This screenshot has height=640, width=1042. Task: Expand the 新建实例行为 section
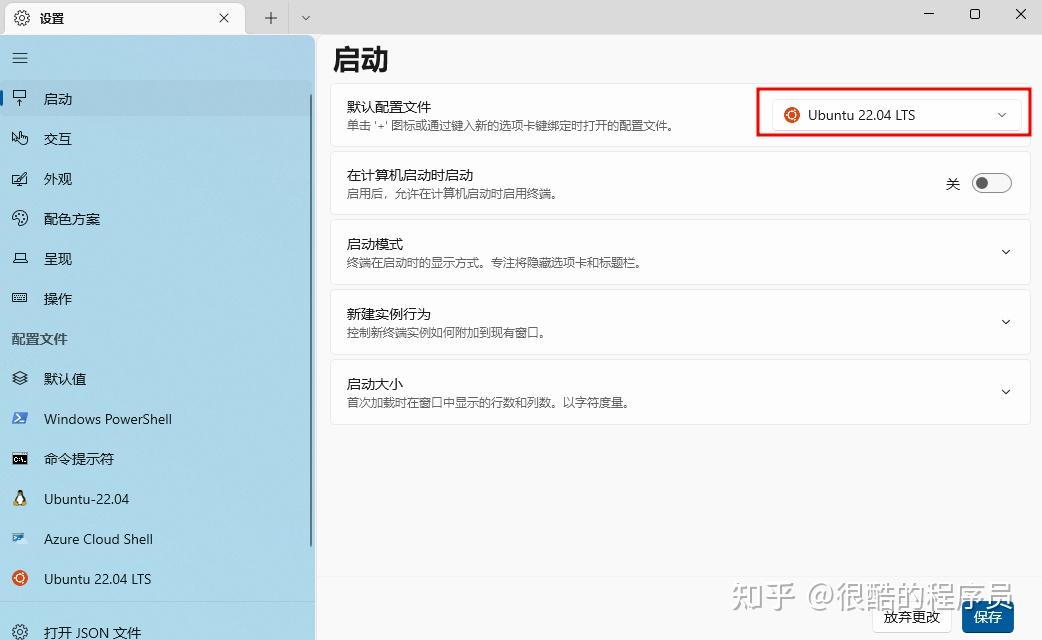[1005, 322]
